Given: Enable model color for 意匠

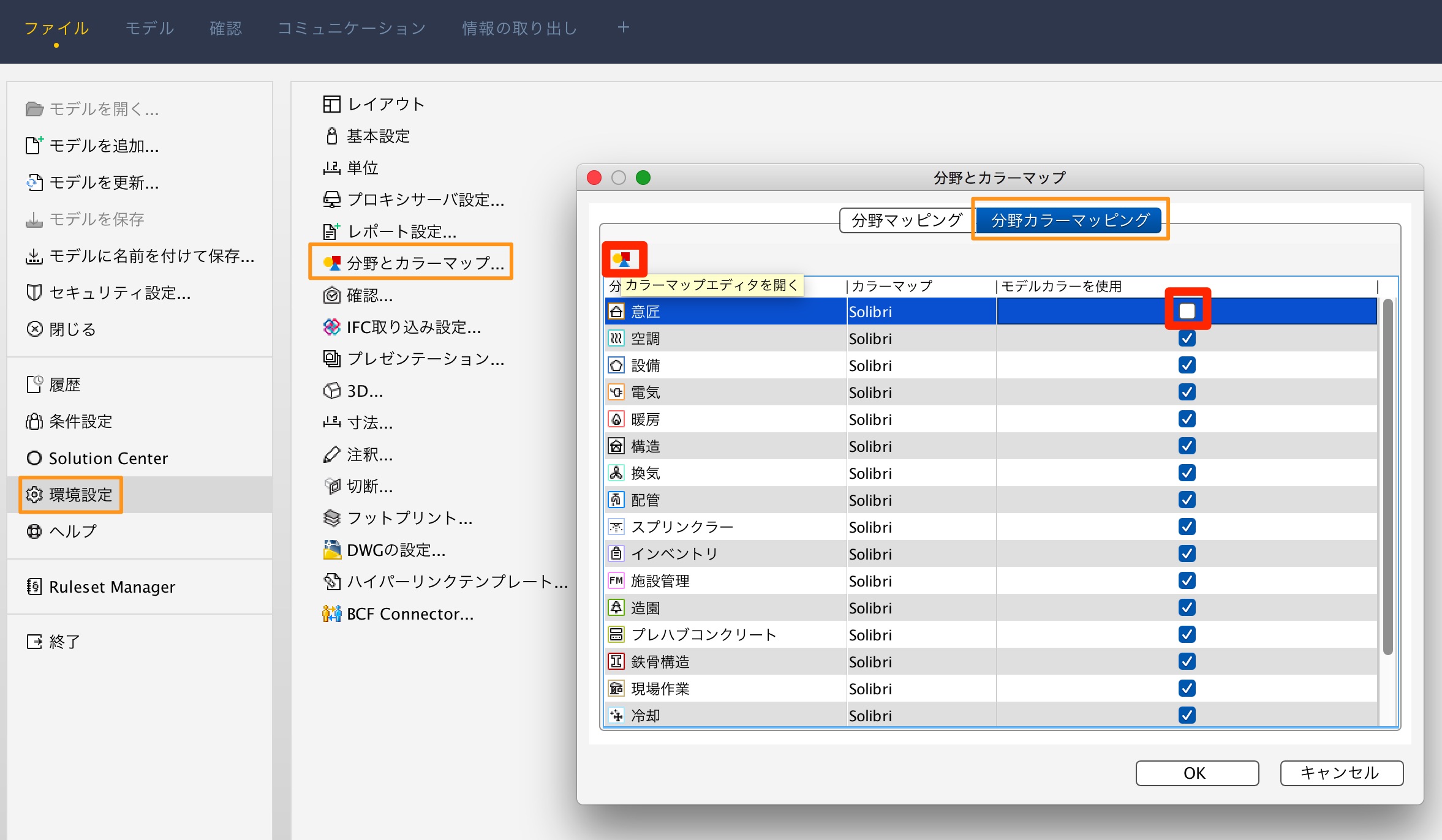Looking at the screenshot, I should tap(1187, 311).
